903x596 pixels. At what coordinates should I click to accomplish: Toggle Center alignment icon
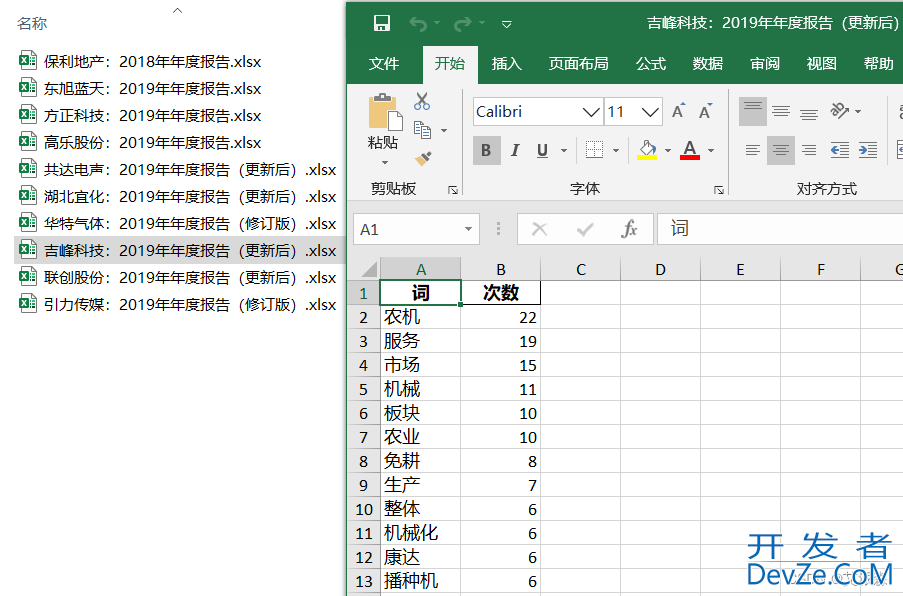point(781,150)
